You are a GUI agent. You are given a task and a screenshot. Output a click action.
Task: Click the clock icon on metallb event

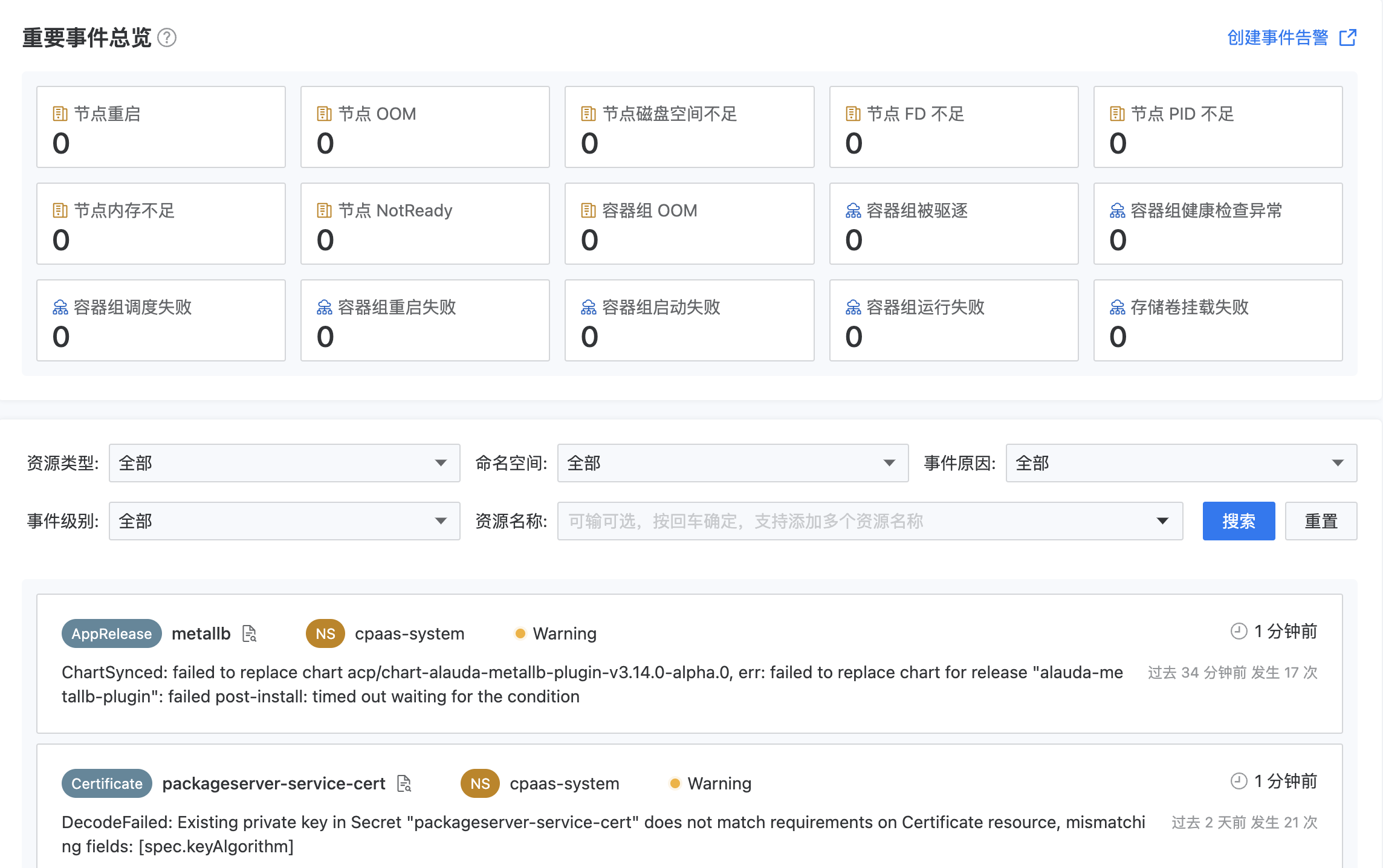1239,631
